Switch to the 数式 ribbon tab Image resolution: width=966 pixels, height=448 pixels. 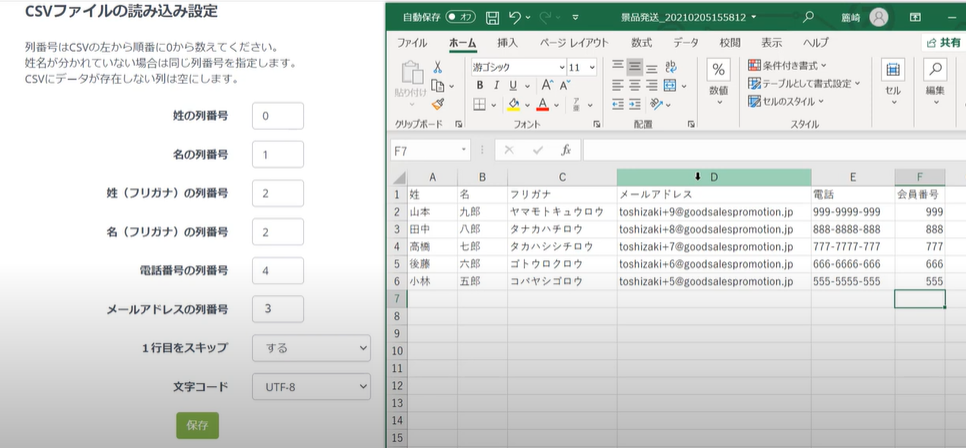(x=641, y=43)
